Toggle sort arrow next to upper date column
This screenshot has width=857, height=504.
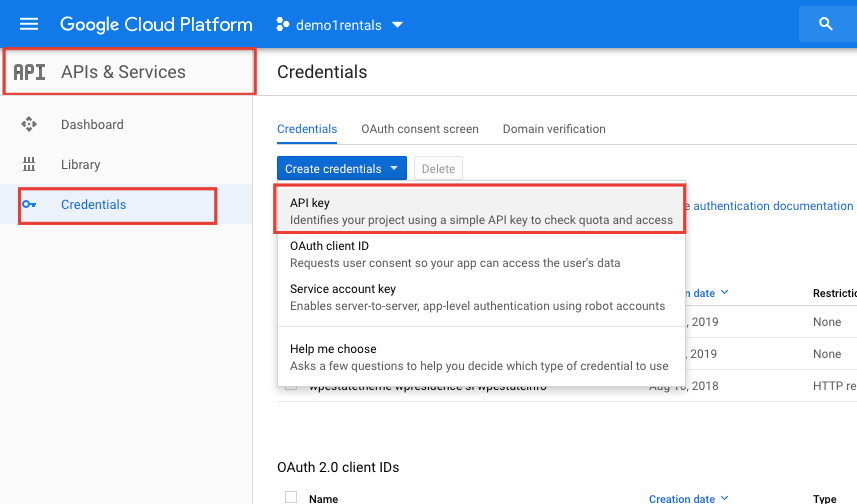click(725, 292)
